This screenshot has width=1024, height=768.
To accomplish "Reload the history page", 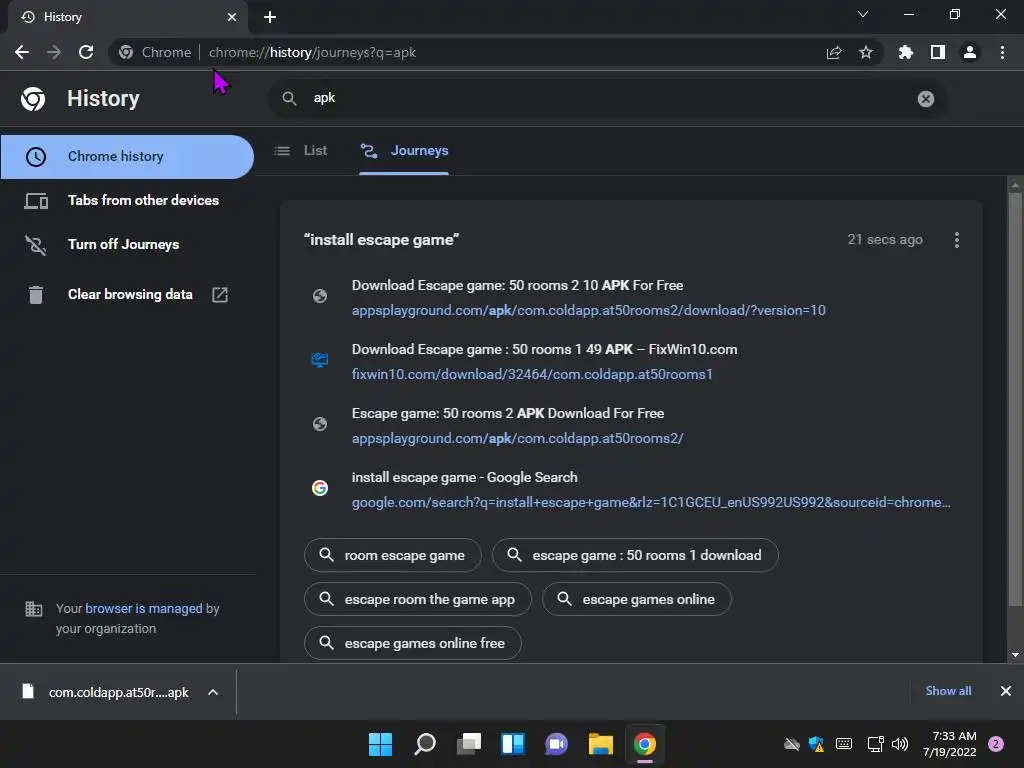I will click(86, 52).
